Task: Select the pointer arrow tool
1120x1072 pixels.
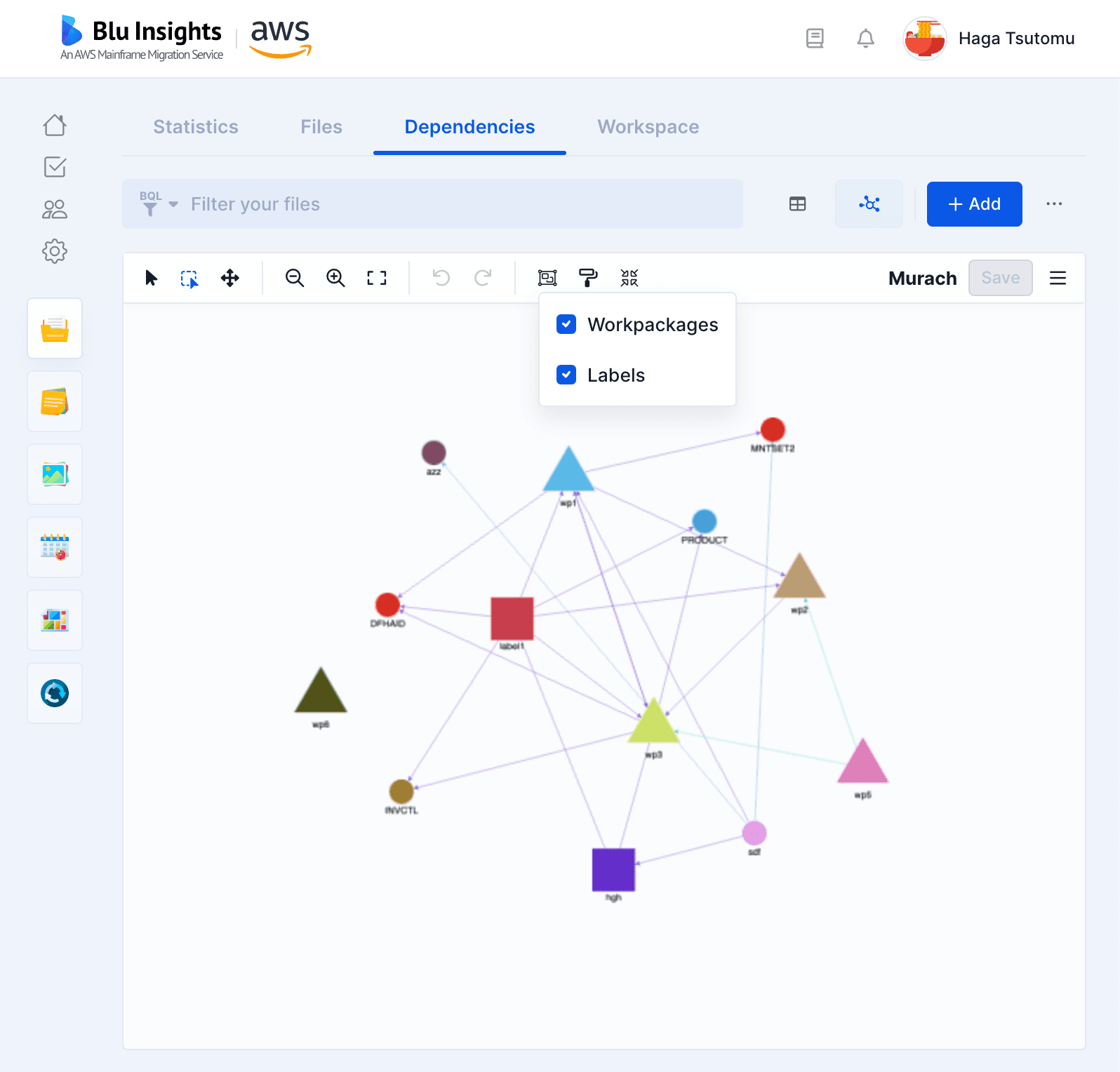Action: click(151, 279)
